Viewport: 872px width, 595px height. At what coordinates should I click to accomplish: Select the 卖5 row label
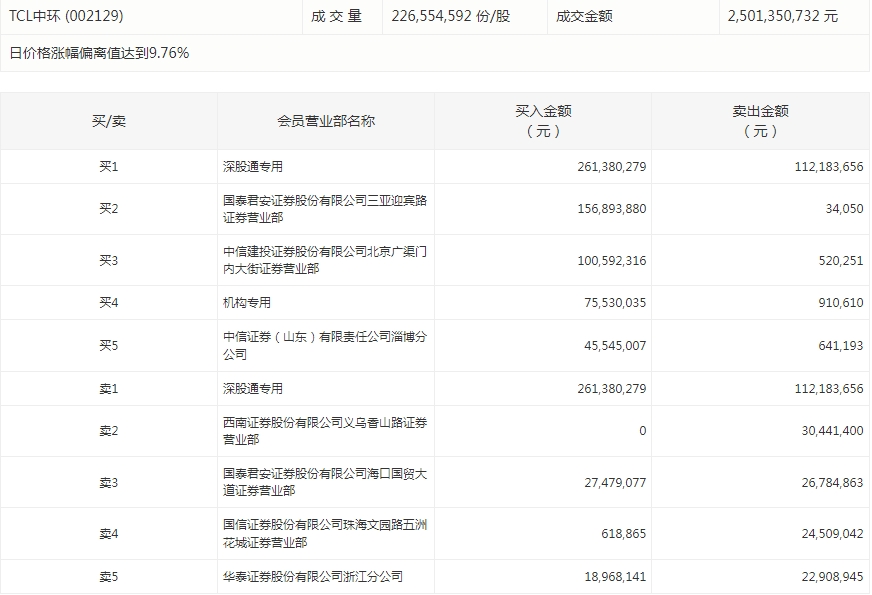click(109, 577)
